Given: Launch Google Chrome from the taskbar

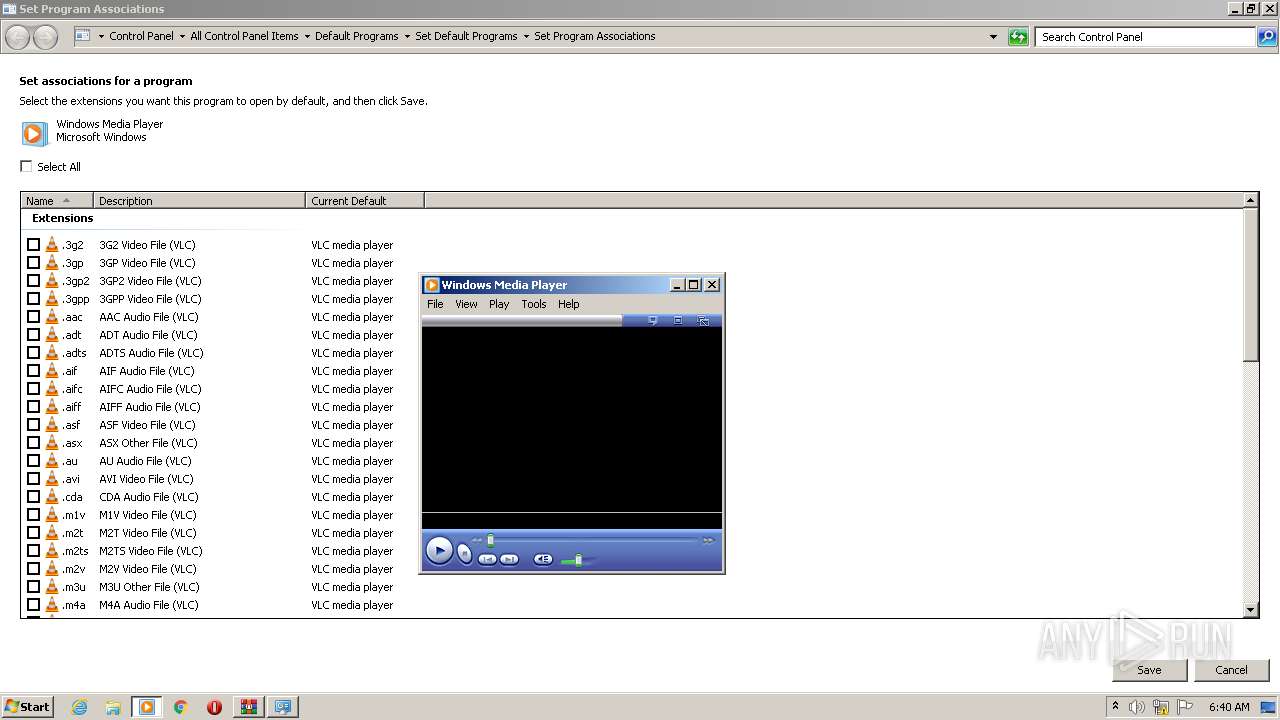Looking at the screenshot, I should click(x=181, y=707).
